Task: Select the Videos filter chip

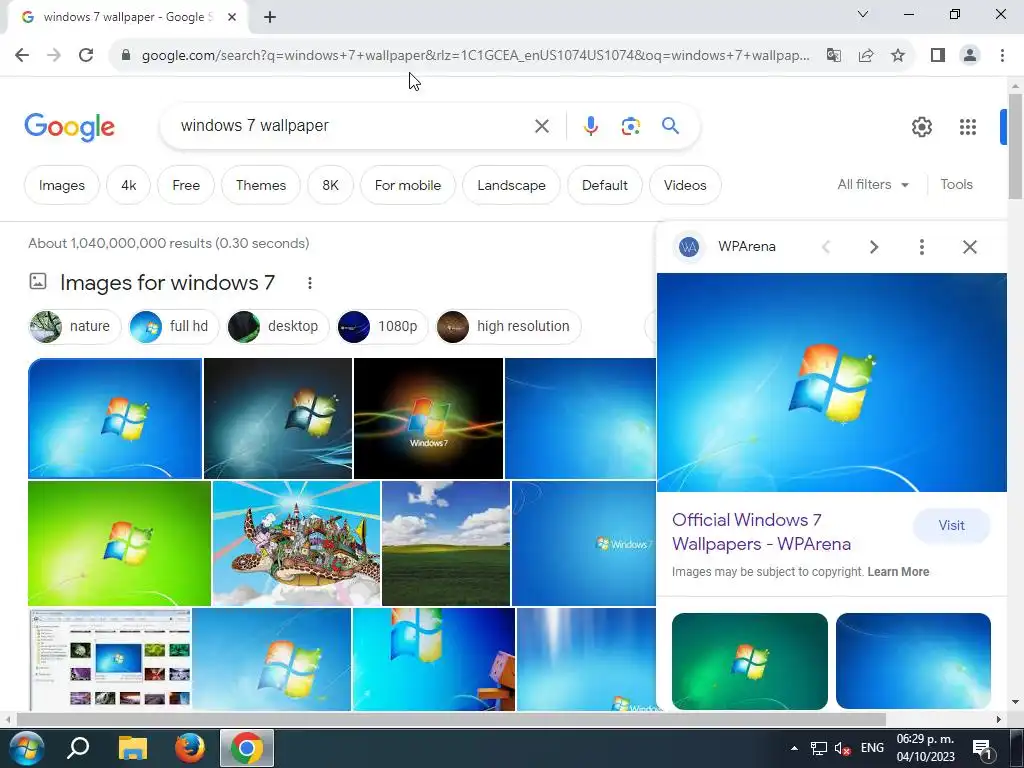Action: (x=685, y=185)
